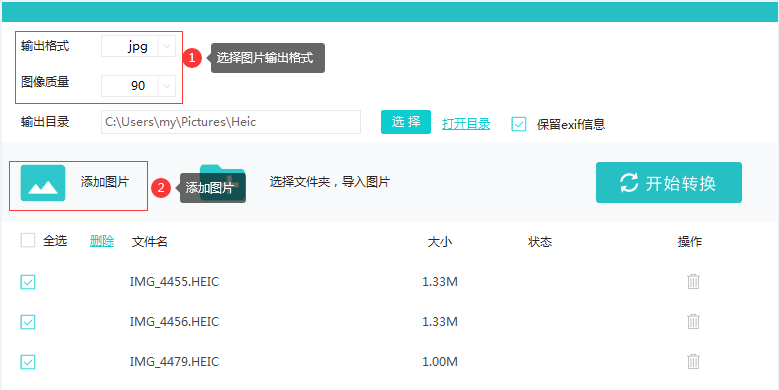Image resolution: width=779 pixels, height=390 pixels.
Task: Click the refresh icon on 开始转换
Action: 629,183
